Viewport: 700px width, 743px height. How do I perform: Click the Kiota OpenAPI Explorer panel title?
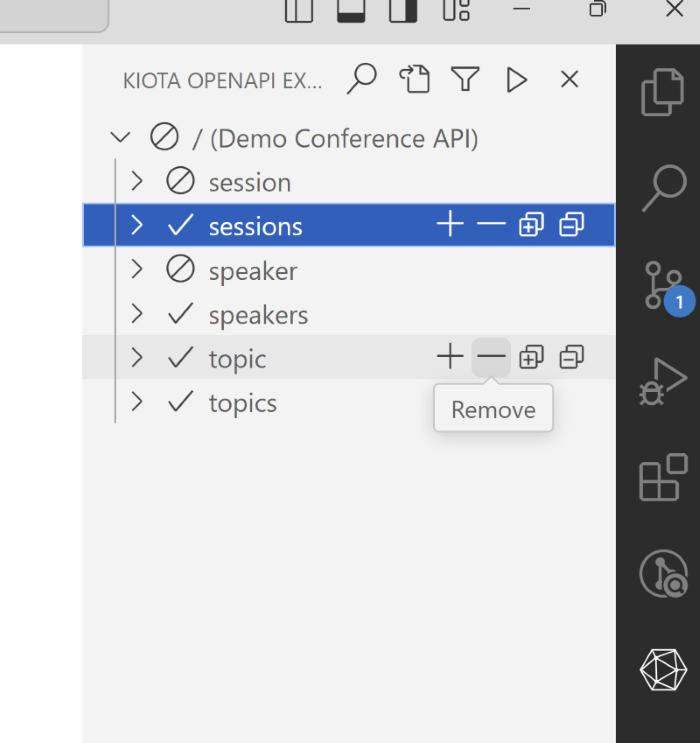222,81
